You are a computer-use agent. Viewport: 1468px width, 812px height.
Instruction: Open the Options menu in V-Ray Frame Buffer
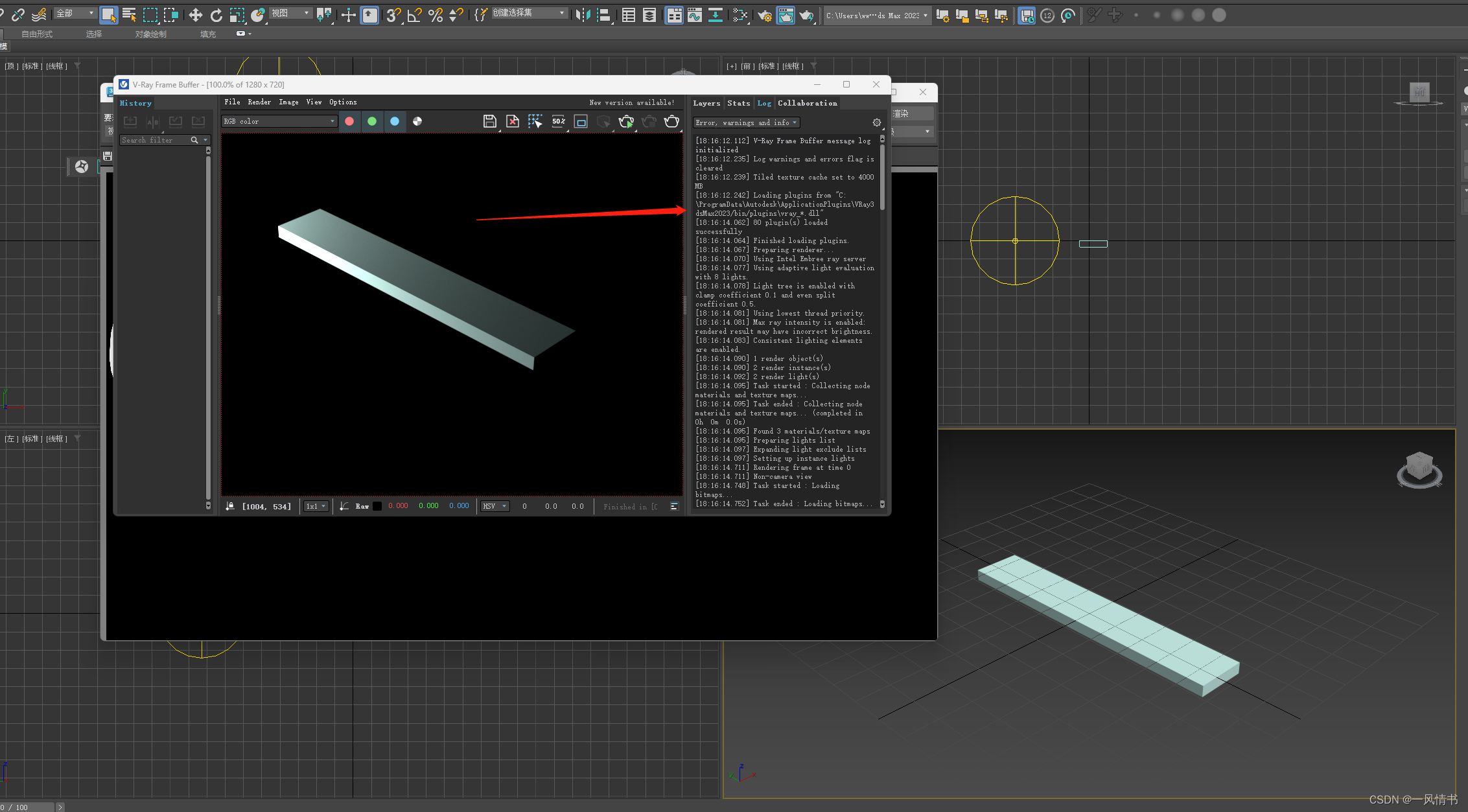point(343,102)
